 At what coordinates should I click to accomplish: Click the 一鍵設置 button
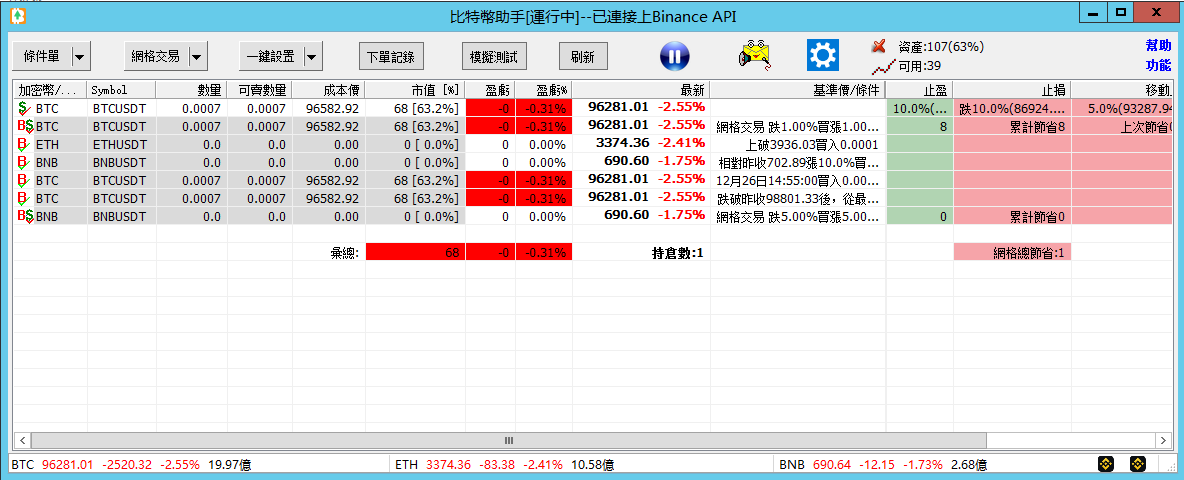tap(271, 56)
